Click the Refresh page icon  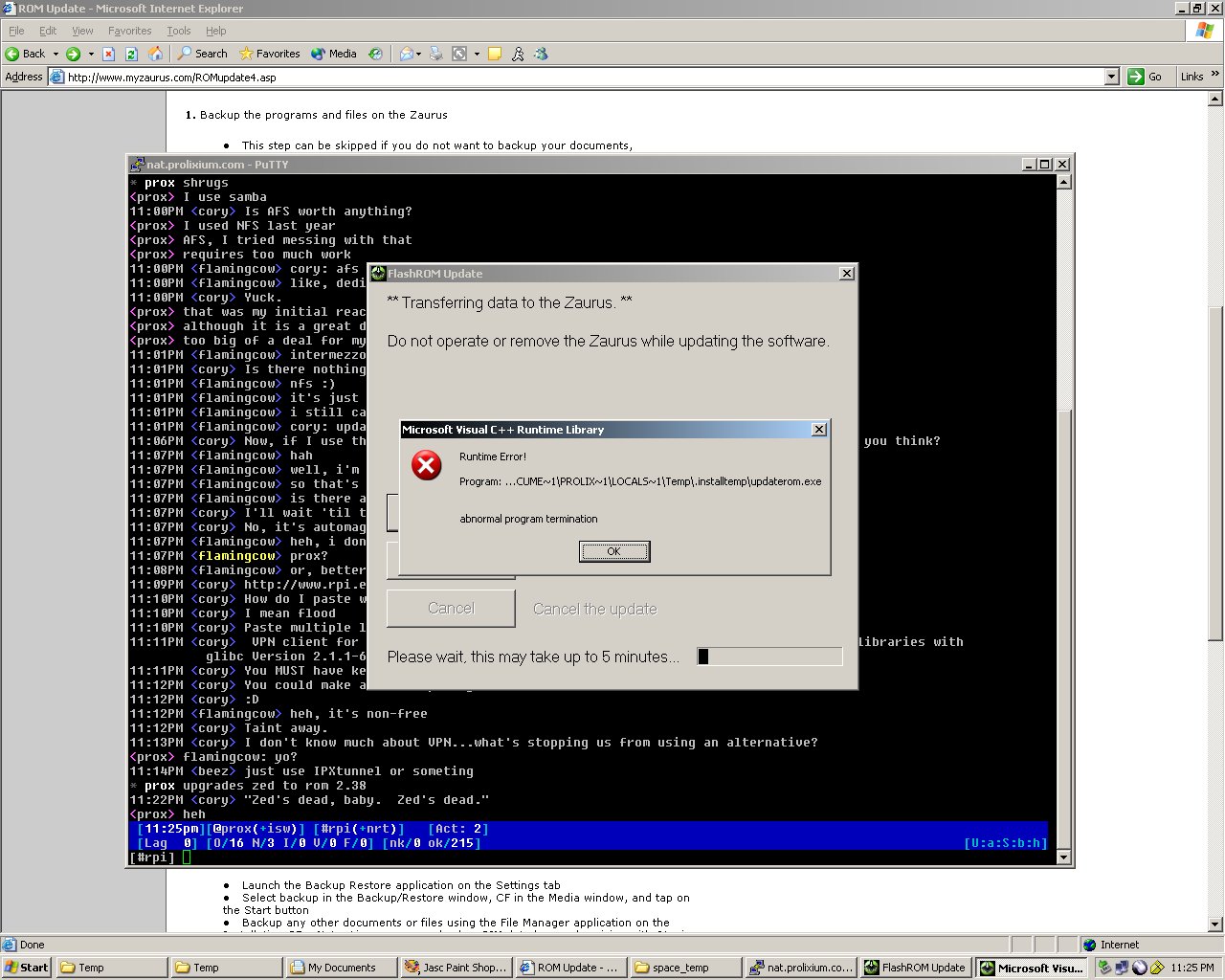(x=131, y=54)
